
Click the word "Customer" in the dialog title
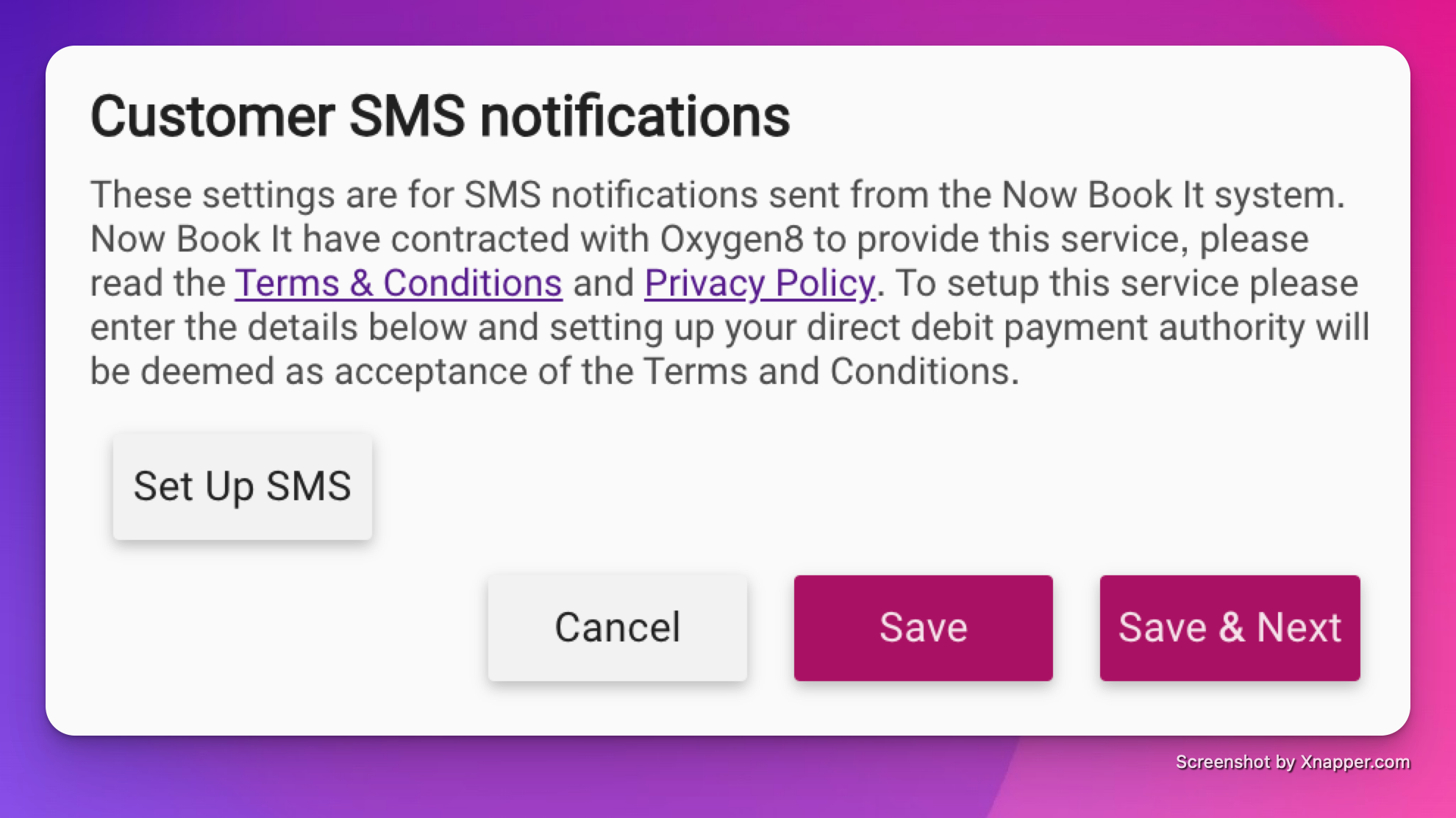(x=213, y=116)
